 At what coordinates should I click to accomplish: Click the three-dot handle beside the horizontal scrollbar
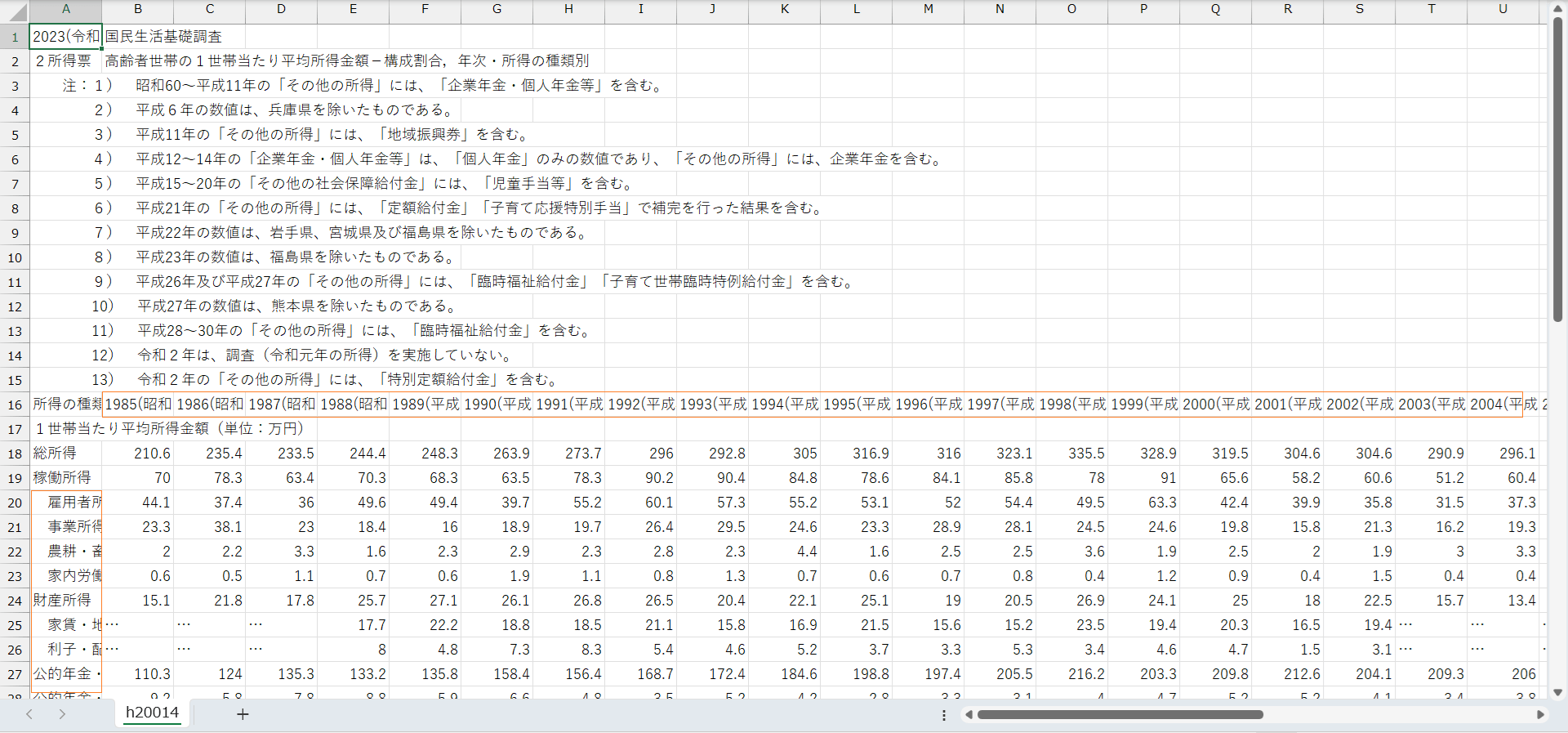944,715
